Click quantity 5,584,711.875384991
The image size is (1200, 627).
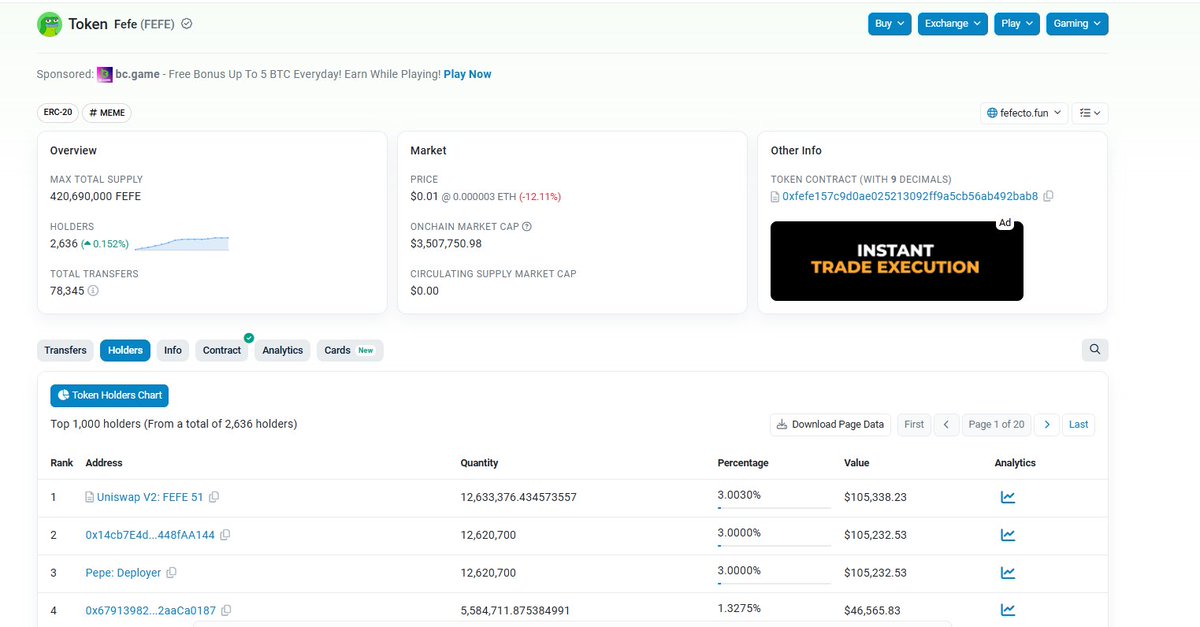pos(515,610)
